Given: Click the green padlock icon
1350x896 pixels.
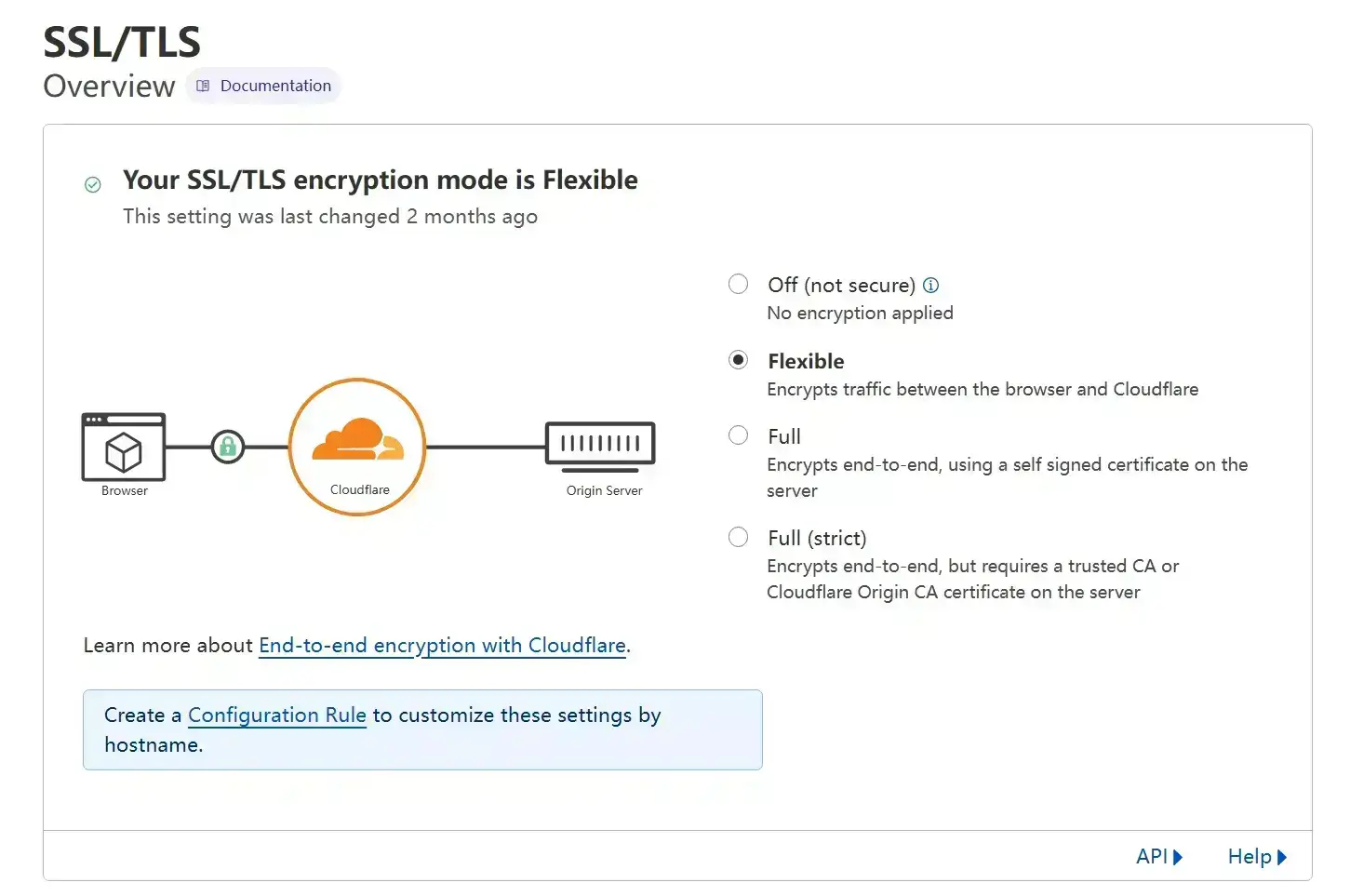Looking at the screenshot, I should [x=228, y=448].
